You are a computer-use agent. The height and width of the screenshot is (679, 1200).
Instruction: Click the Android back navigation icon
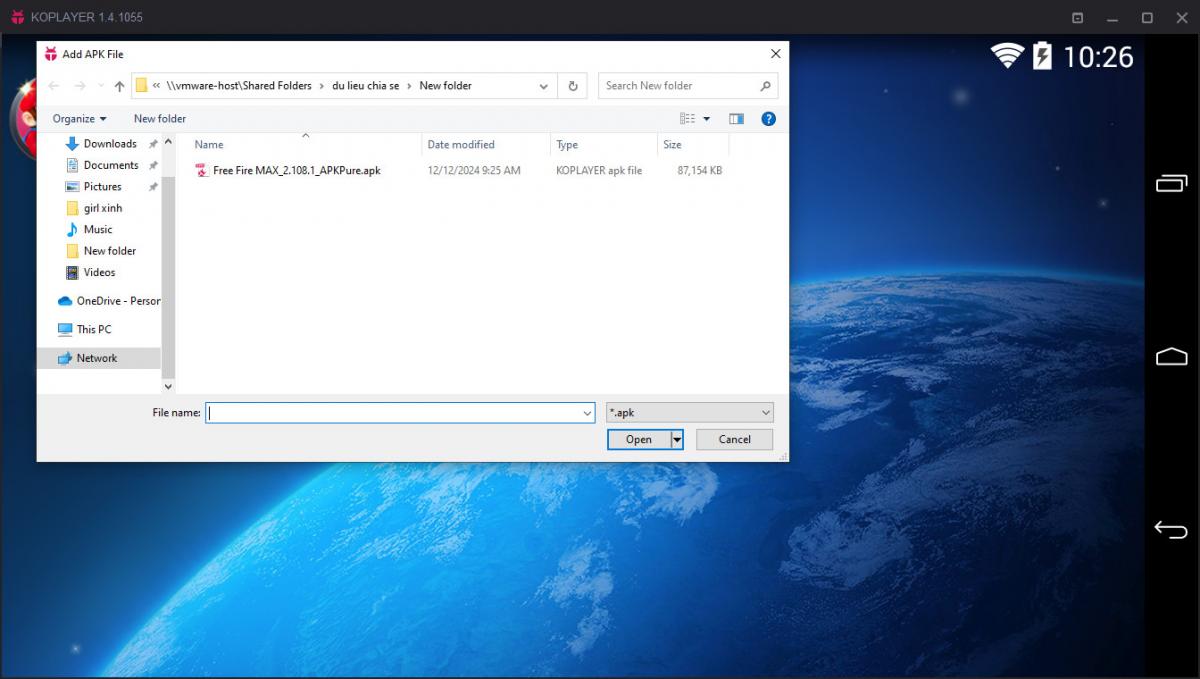[x=1170, y=530]
